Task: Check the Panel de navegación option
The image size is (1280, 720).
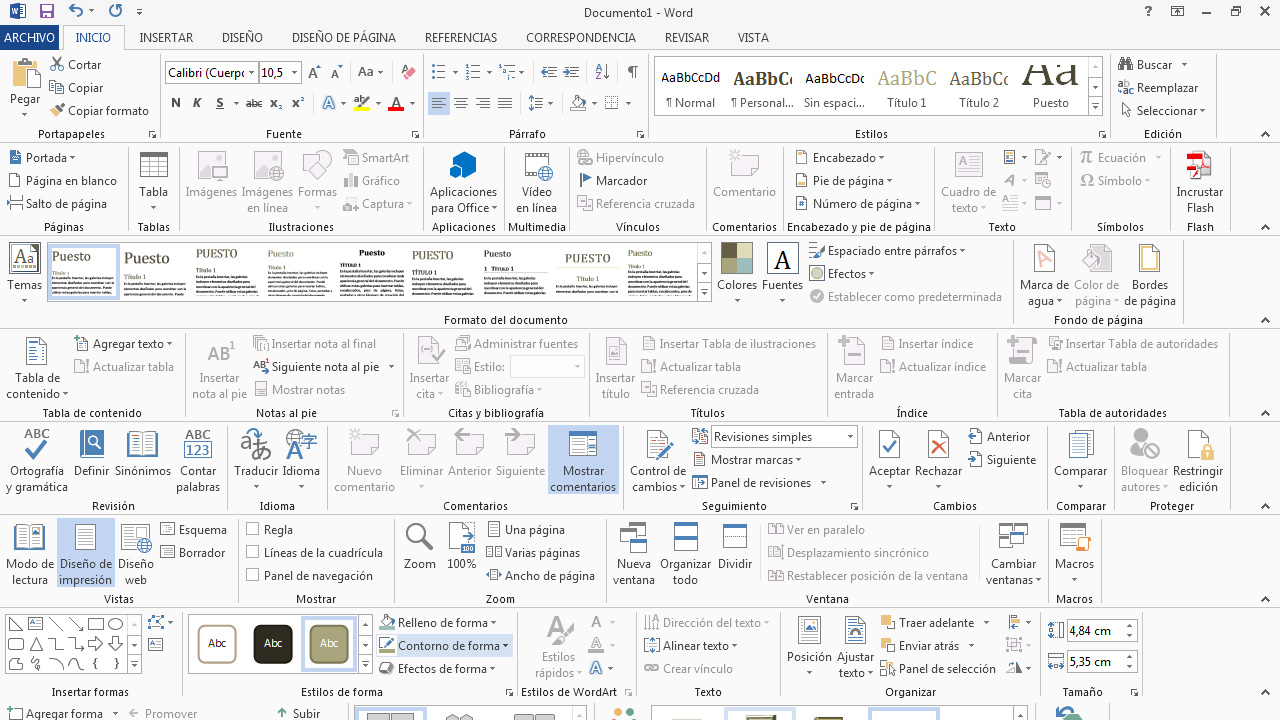Action: 253,576
